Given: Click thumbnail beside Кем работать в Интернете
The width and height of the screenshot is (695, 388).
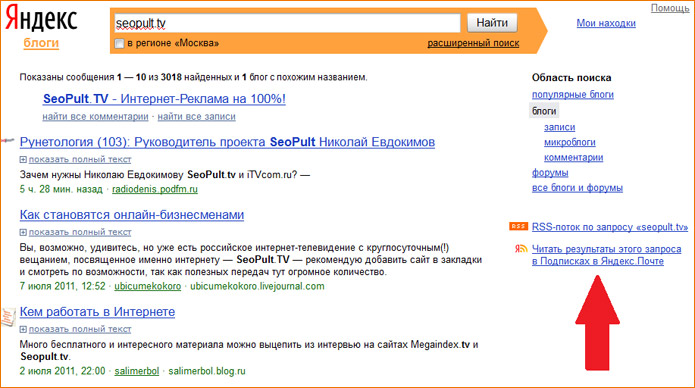Looking at the screenshot, I should pos(8,317).
